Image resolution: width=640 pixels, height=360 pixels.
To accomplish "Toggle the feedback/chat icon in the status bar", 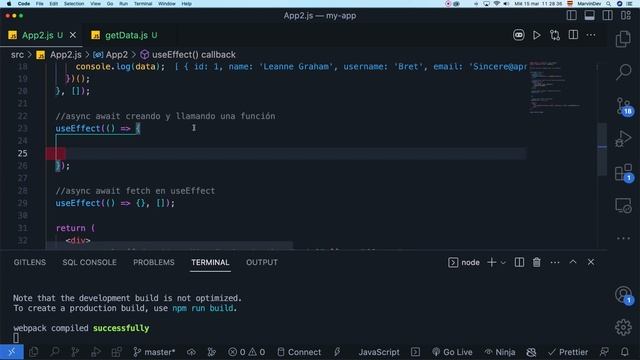I will click(x=604, y=352).
